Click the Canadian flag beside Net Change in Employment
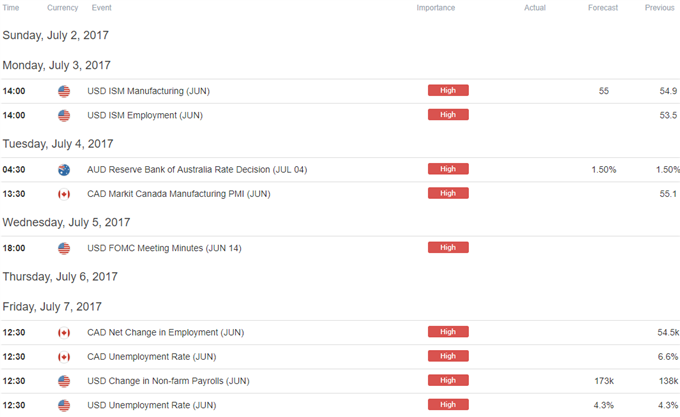Viewport: 680px width, 417px height. pos(64,332)
